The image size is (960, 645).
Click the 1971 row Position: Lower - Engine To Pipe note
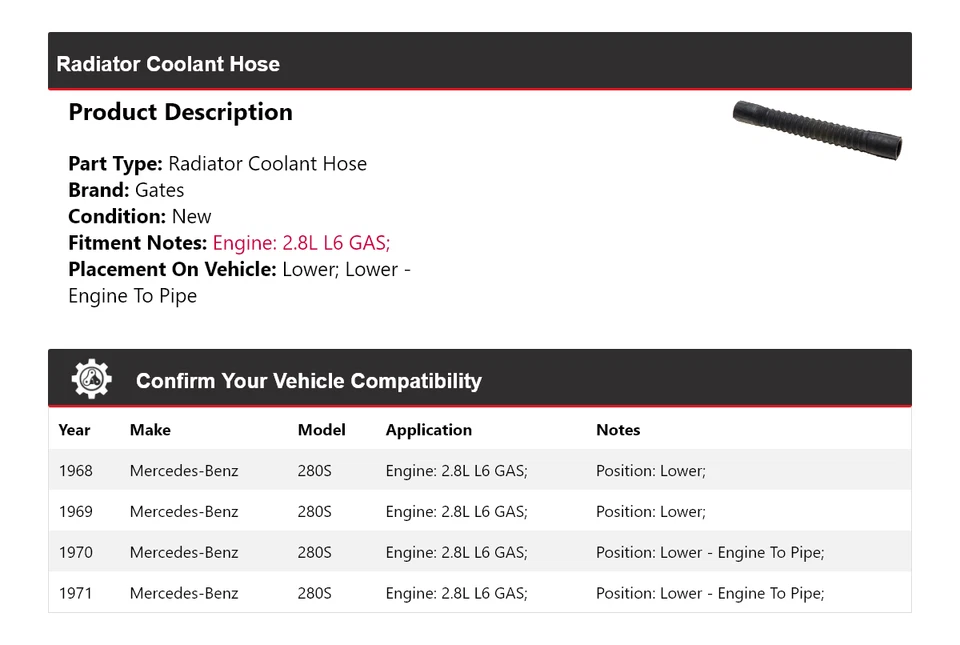pos(710,594)
